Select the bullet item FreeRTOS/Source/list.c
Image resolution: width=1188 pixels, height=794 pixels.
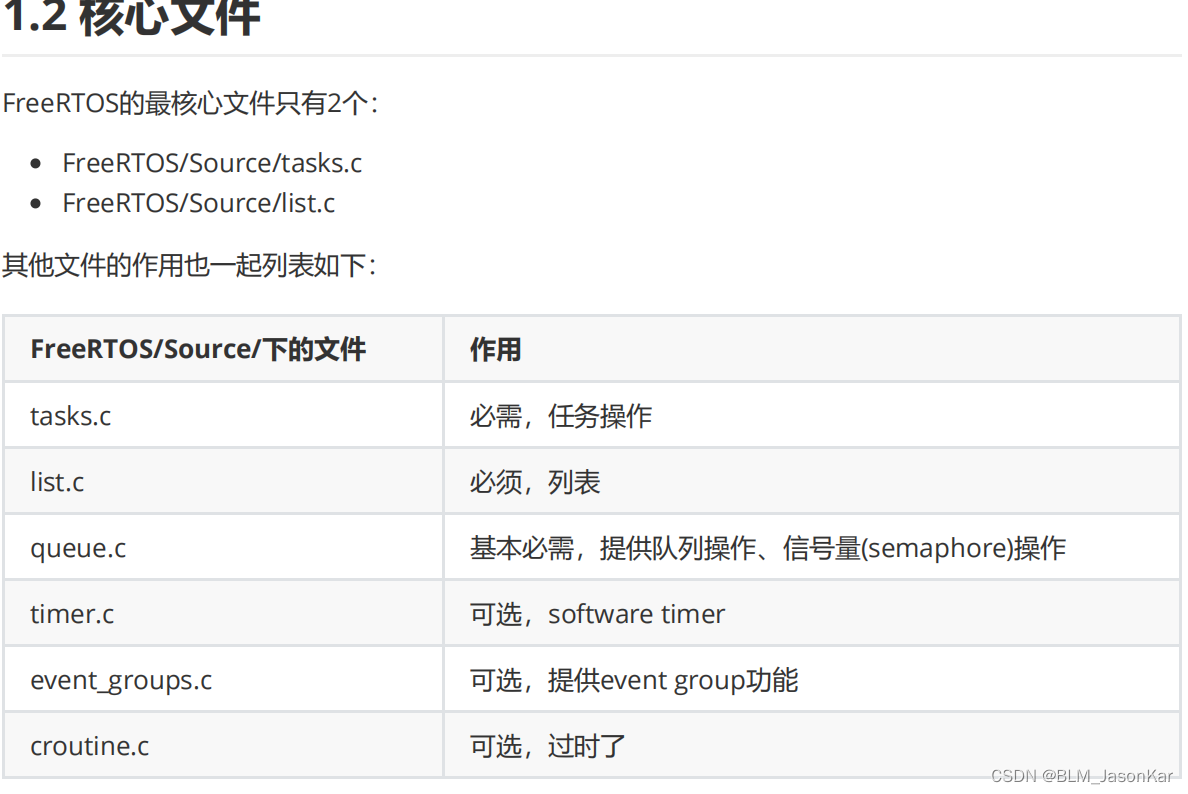[x=198, y=203]
